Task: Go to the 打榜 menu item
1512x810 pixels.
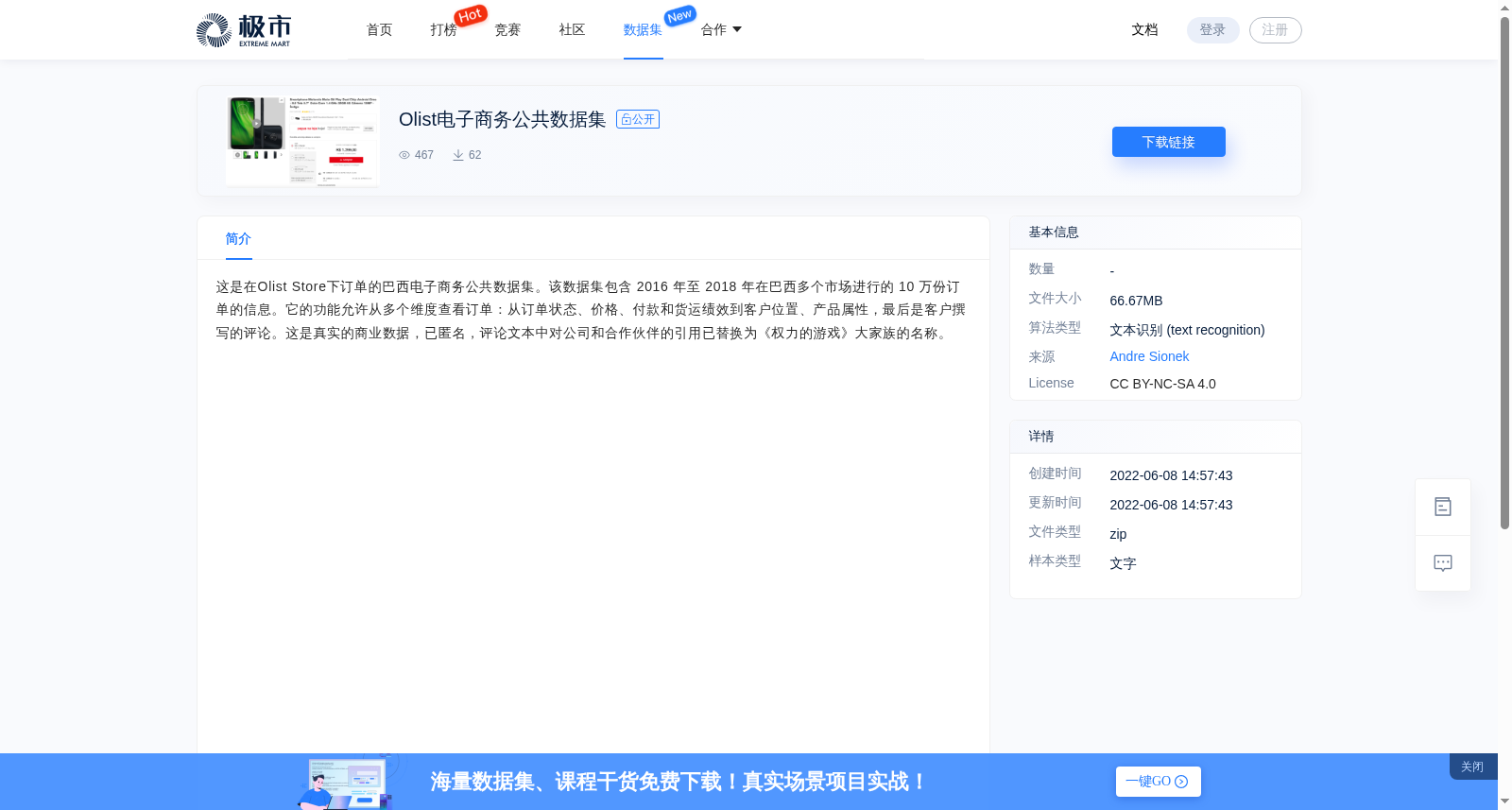Action: click(443, 30)
